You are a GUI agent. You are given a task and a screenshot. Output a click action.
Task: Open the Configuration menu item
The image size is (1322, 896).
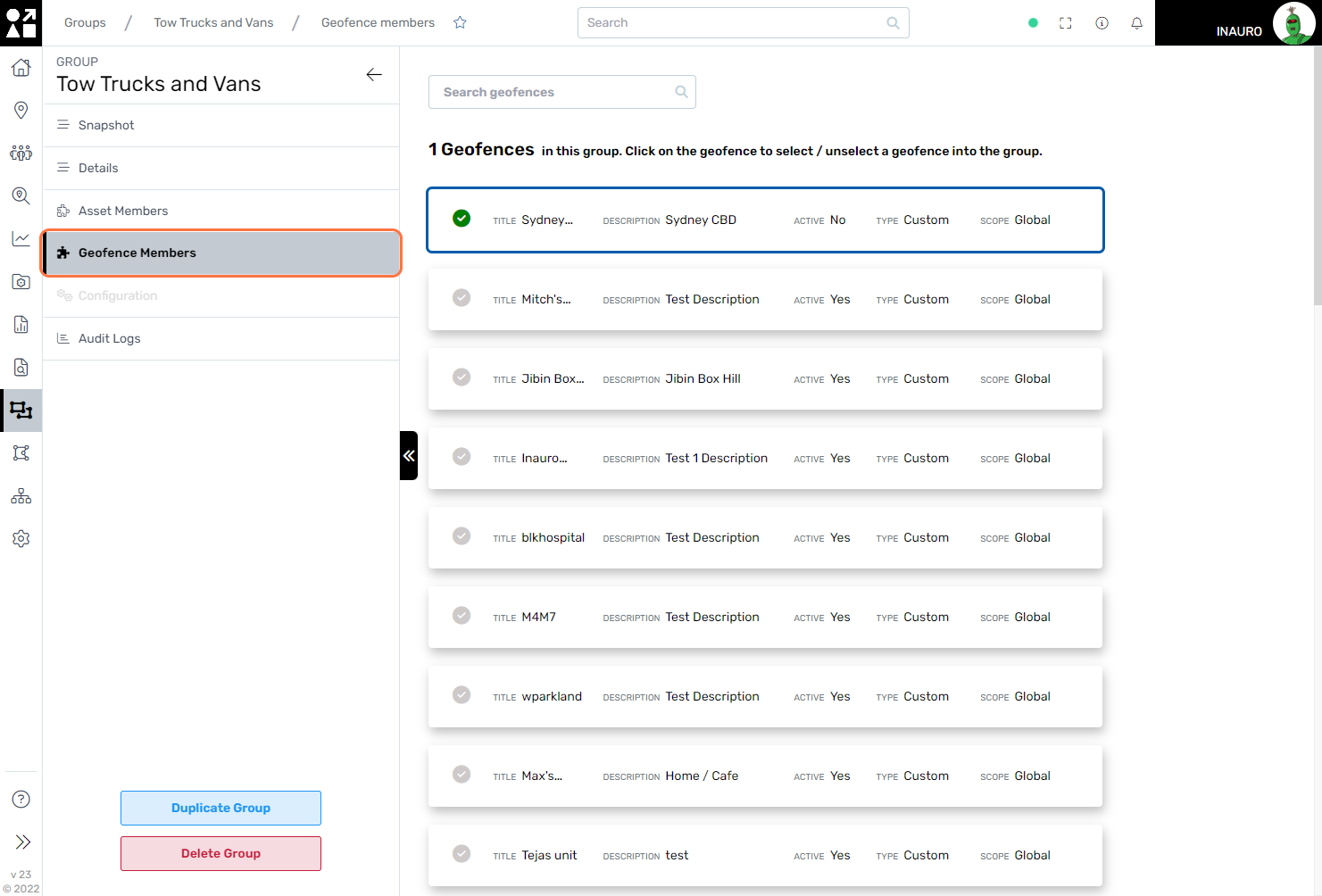[x=220, y=295]
